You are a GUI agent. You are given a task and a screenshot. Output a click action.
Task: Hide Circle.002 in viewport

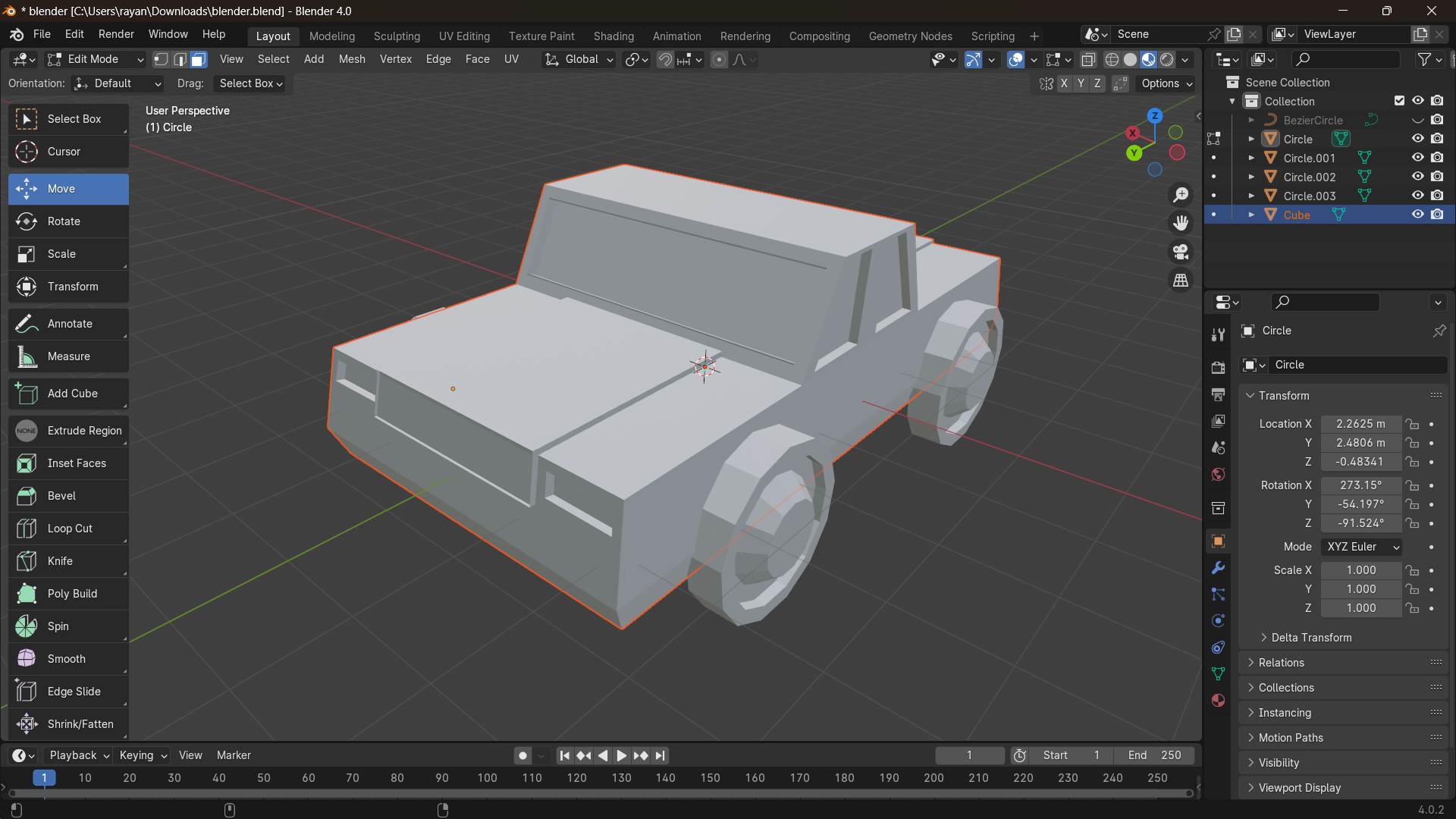point(1417,177)
